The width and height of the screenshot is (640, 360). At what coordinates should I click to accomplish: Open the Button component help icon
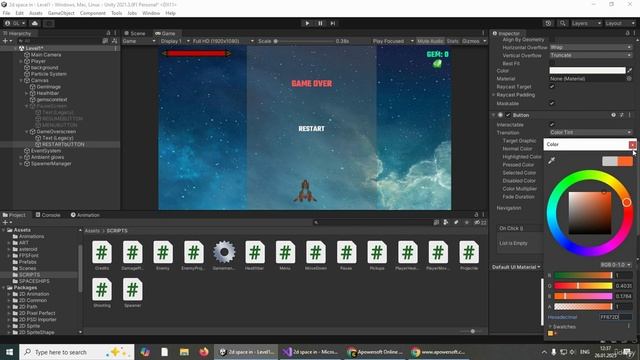613,115
